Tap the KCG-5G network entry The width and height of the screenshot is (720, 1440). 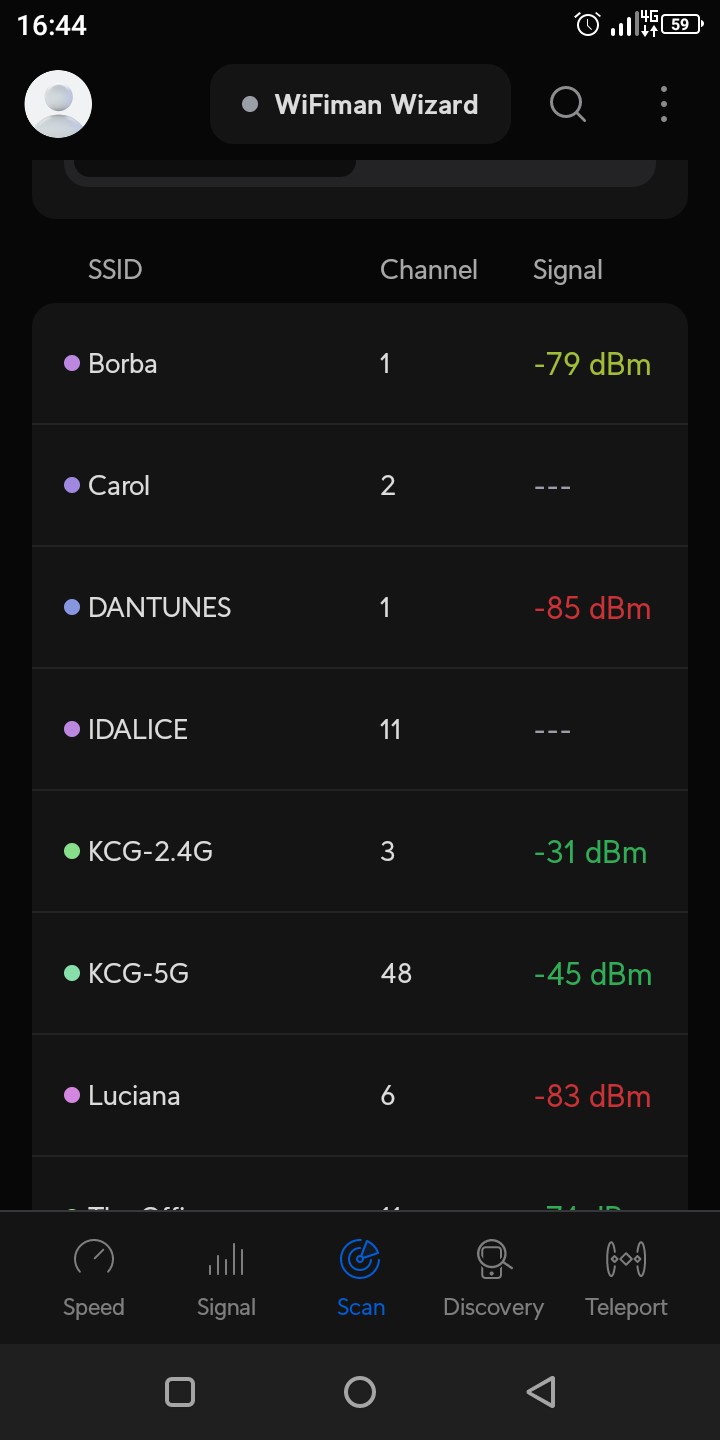click(x=360, y=974)
